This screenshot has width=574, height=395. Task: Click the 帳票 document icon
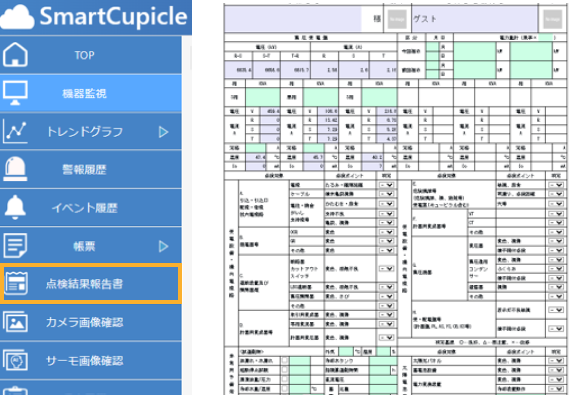pyautogui.click(x=15, y=246)
